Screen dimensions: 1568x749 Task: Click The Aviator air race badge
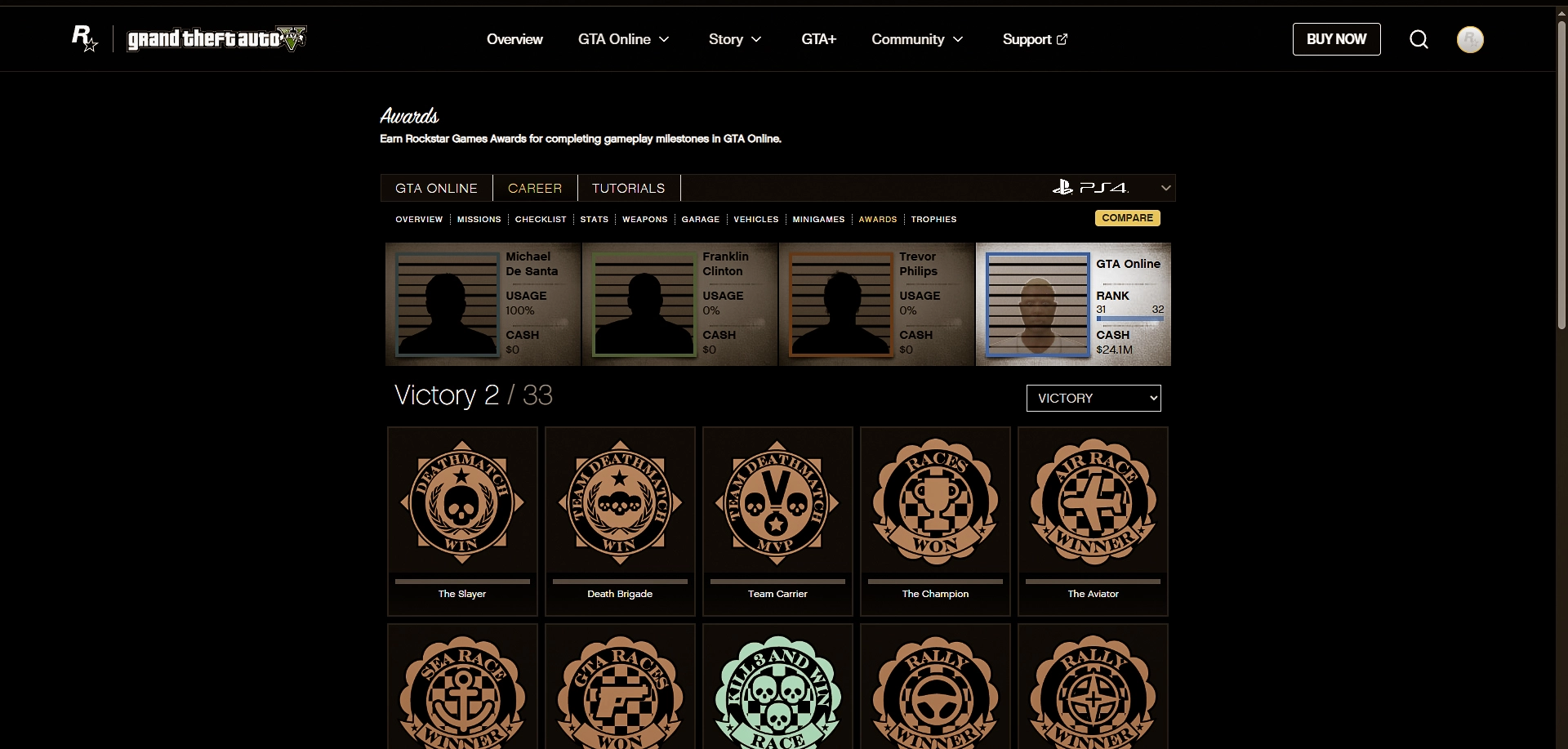tap(1093, 504)
